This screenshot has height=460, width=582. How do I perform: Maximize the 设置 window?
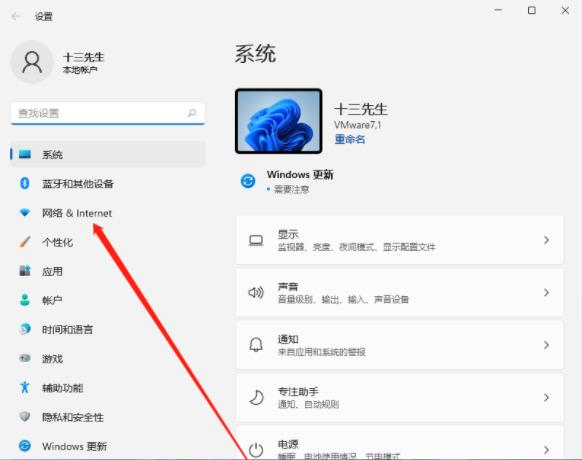[532, 10]
